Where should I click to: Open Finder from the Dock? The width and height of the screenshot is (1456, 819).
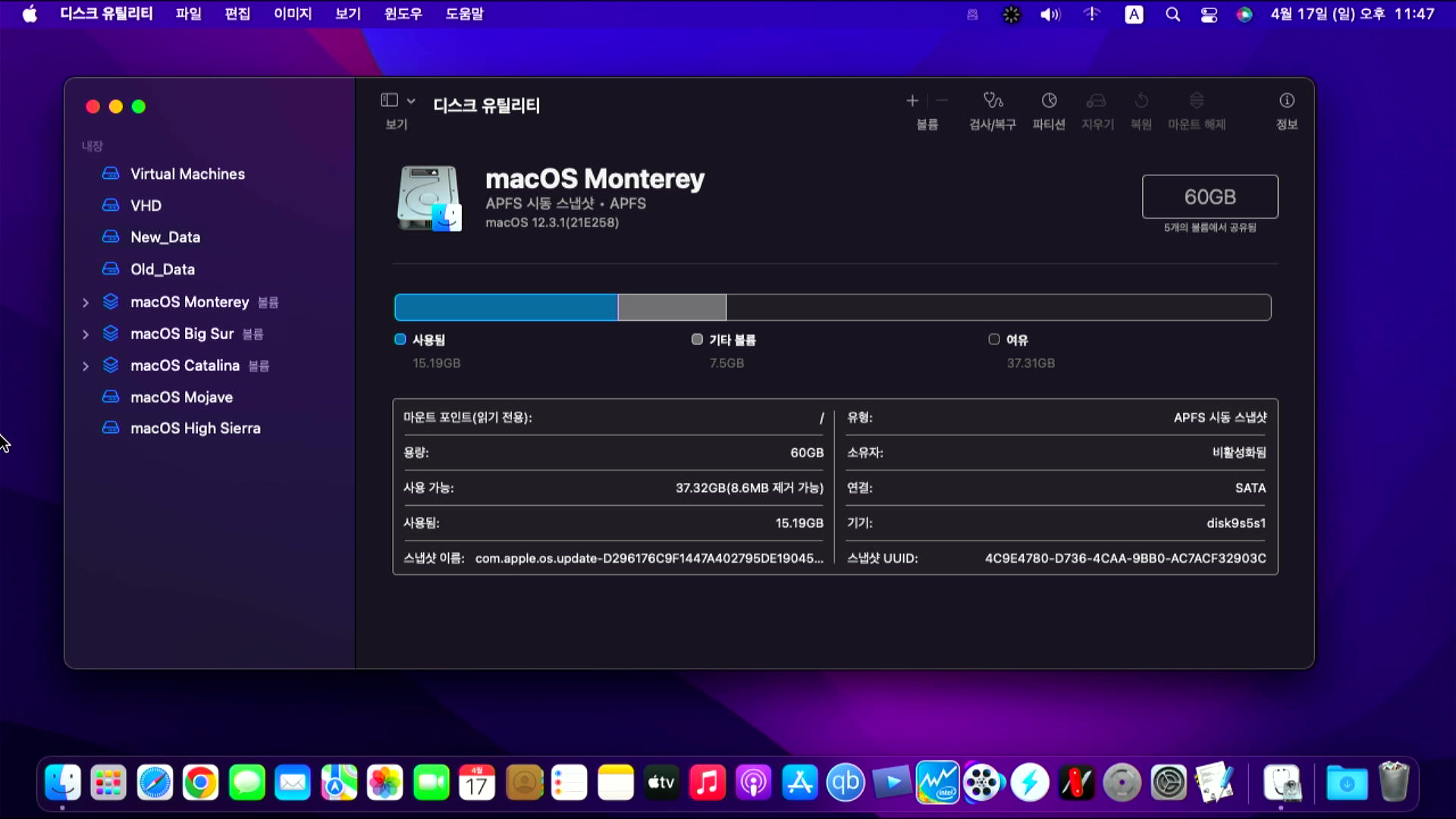63,783
